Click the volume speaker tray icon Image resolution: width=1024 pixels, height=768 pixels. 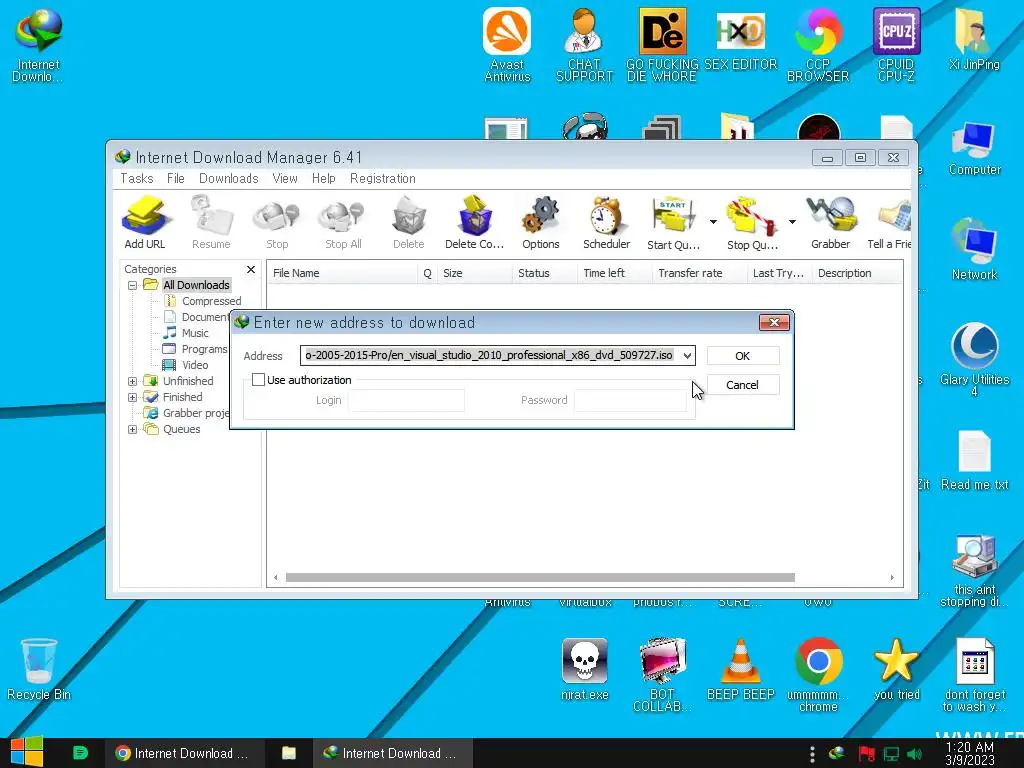click(915, 754)
